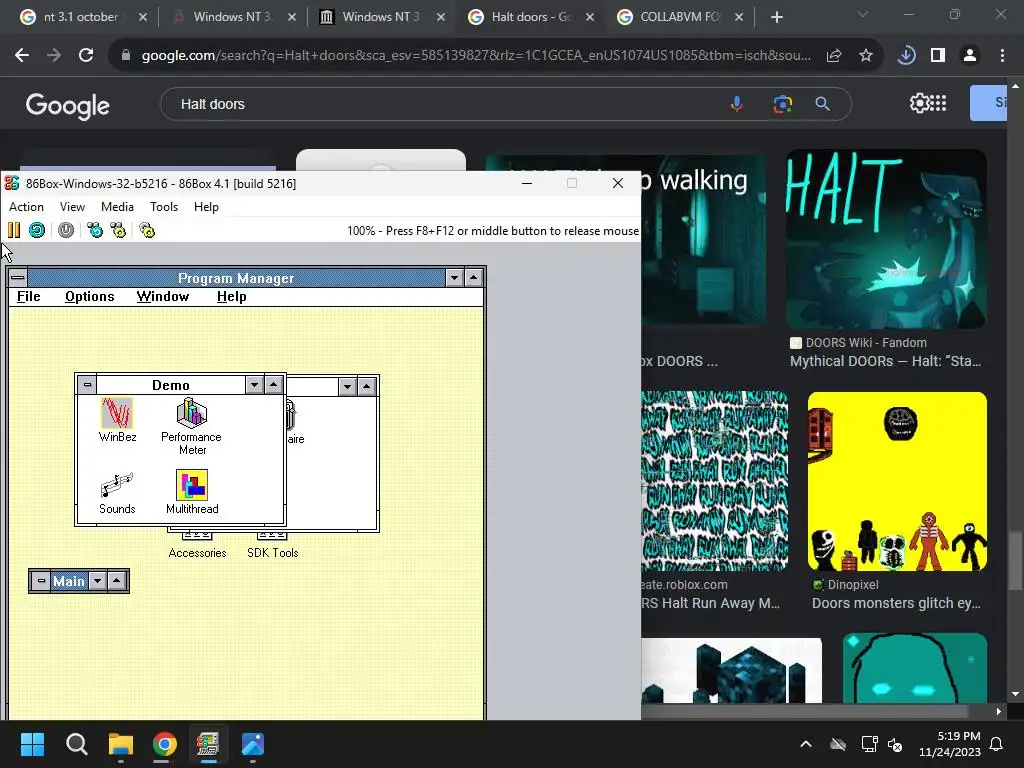Switch to the COLLABVM tab
Image resolution: width=1024 pixels, height=768 pixels.
(679, 17)
